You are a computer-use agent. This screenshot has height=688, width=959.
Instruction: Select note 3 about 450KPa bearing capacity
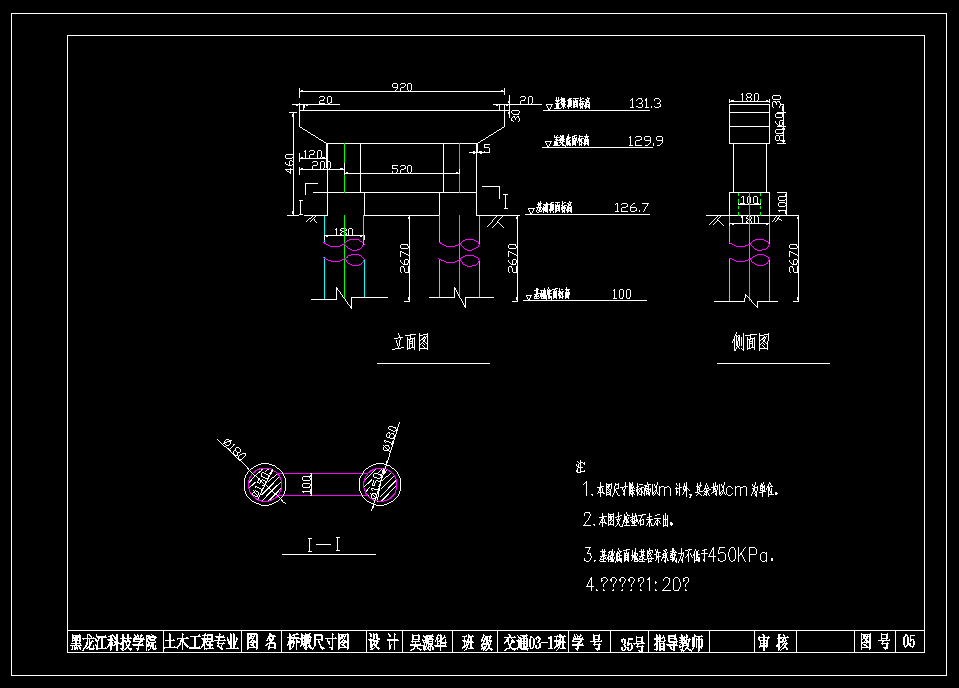679,554
